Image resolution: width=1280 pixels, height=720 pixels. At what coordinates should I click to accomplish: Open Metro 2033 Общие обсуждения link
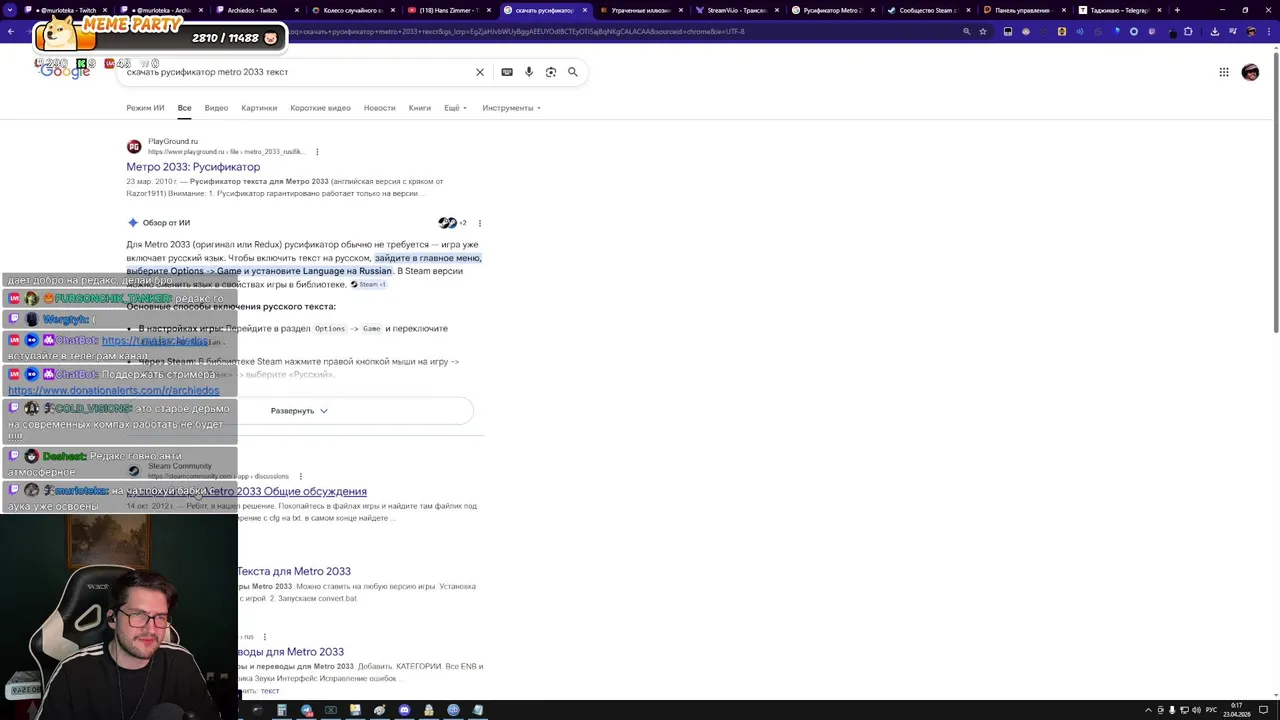pos(288,492)
